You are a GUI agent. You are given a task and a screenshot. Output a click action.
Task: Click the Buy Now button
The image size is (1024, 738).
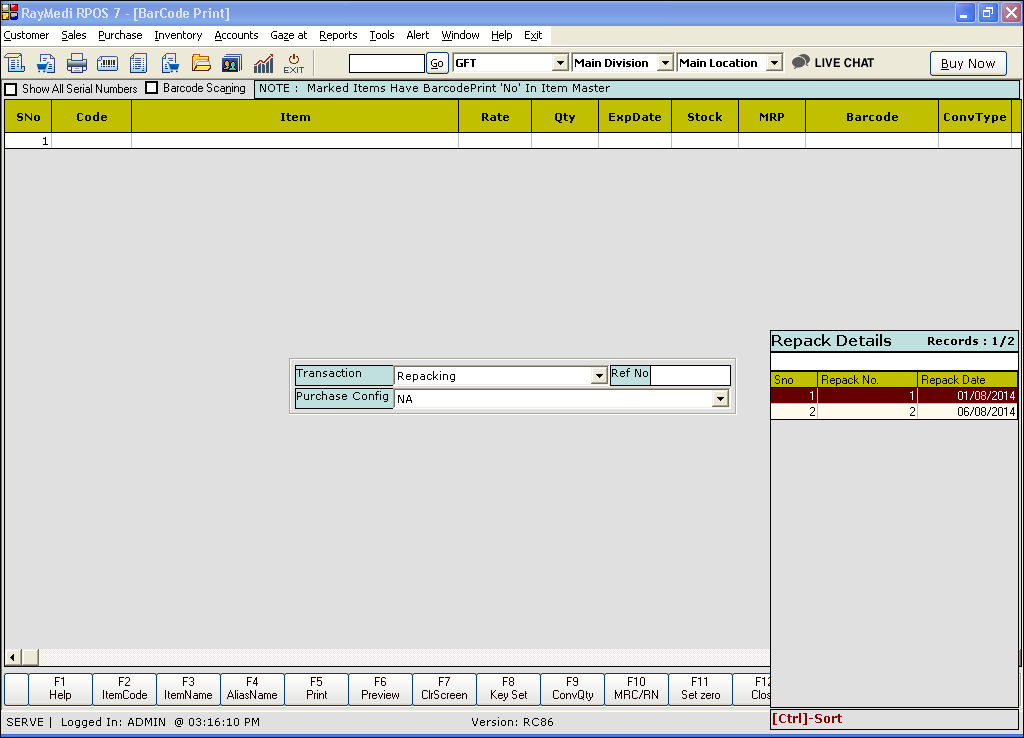coord(968,63)
